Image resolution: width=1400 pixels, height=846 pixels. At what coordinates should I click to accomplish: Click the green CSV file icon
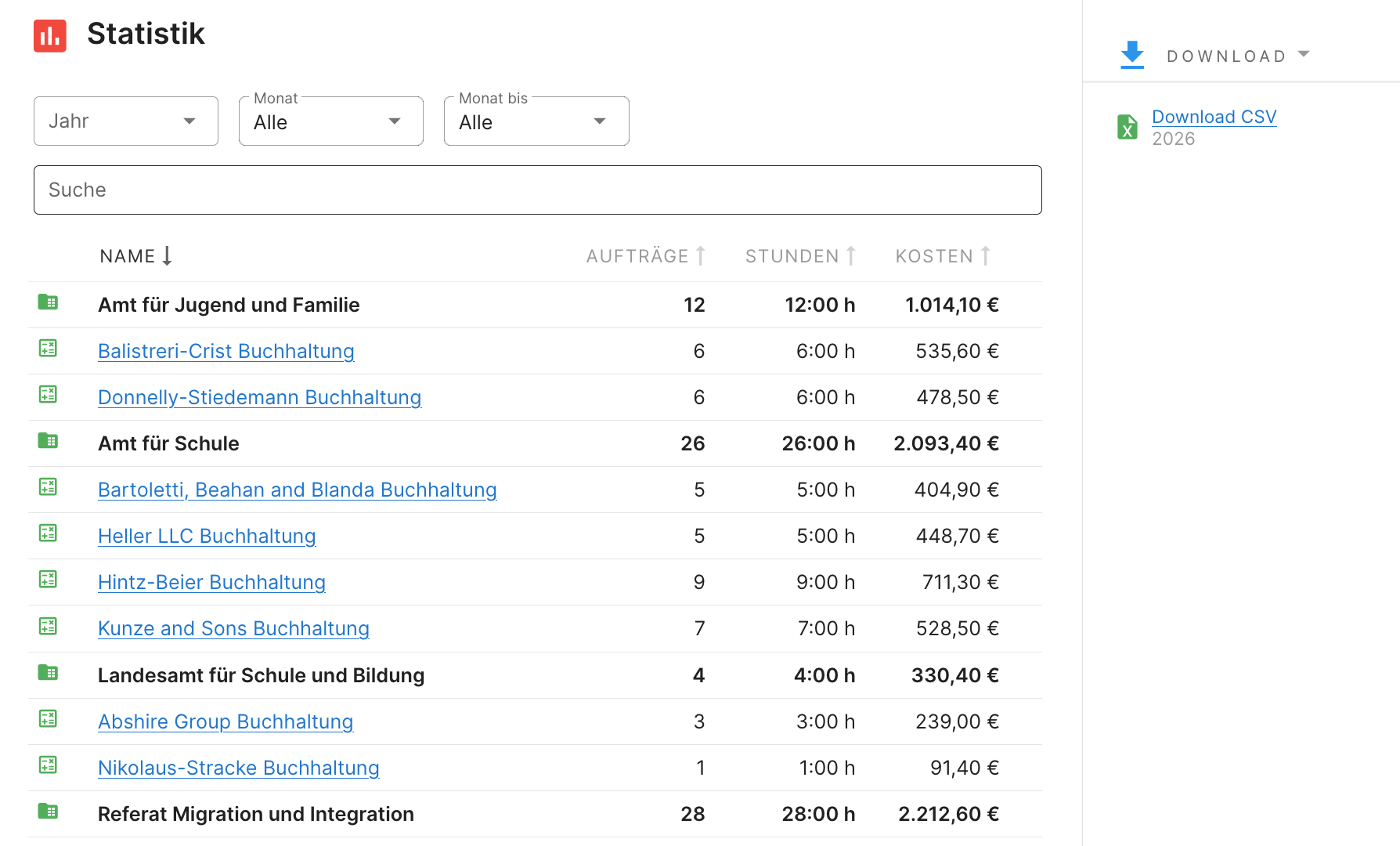pos(1128,127)
